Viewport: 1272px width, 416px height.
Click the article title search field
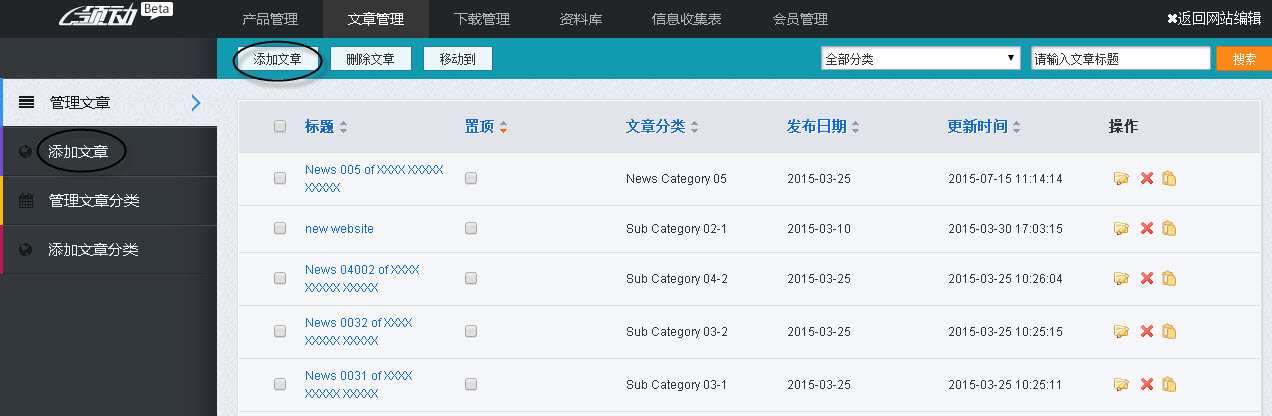(x=1121, y=59)
